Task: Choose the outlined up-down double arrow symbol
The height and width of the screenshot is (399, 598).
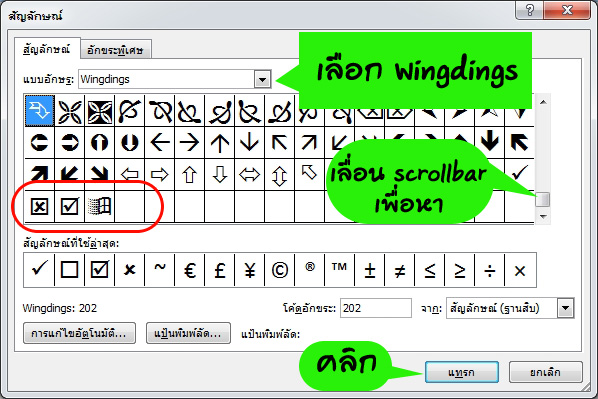Action: click(x=280, y=175)
